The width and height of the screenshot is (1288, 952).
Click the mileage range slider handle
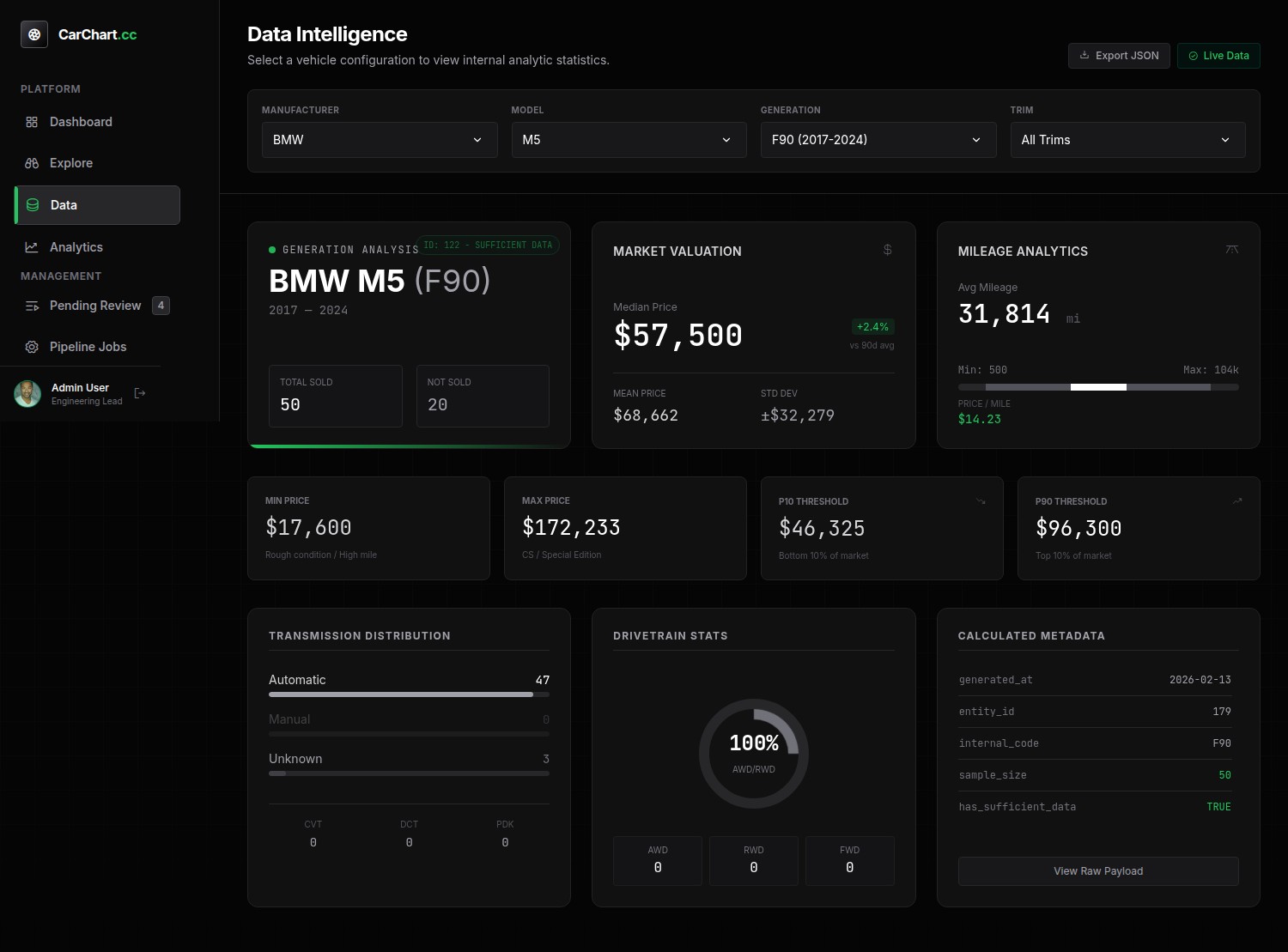click(x=1099, y=386)
